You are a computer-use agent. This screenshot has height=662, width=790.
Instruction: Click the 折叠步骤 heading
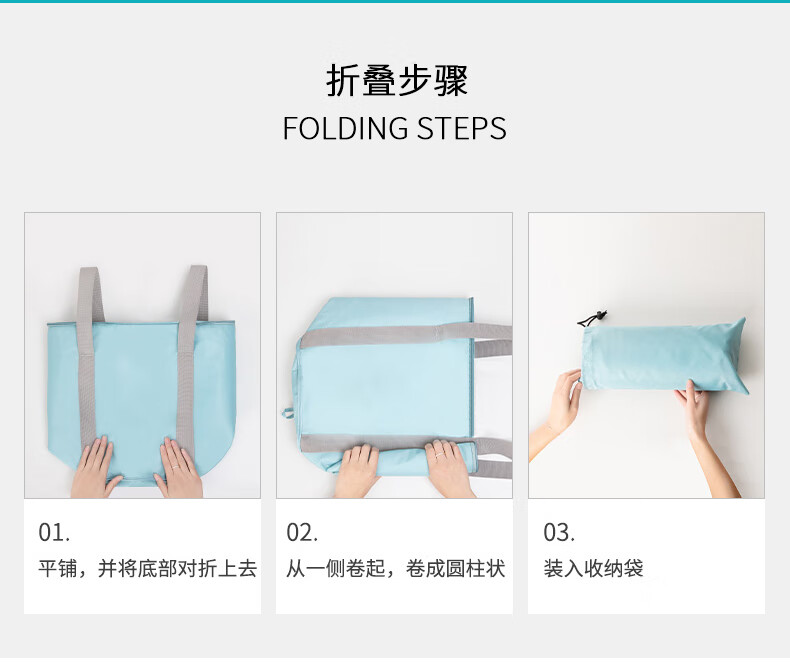coord(397,81)
